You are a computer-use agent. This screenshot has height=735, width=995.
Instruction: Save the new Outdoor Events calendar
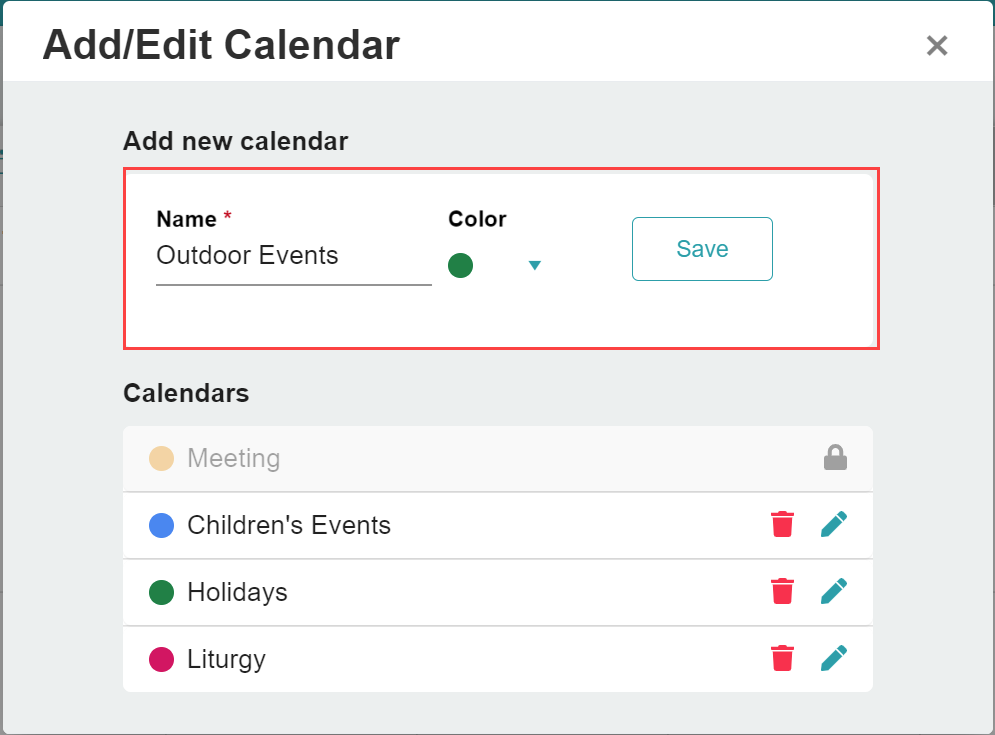pos(702,249)
